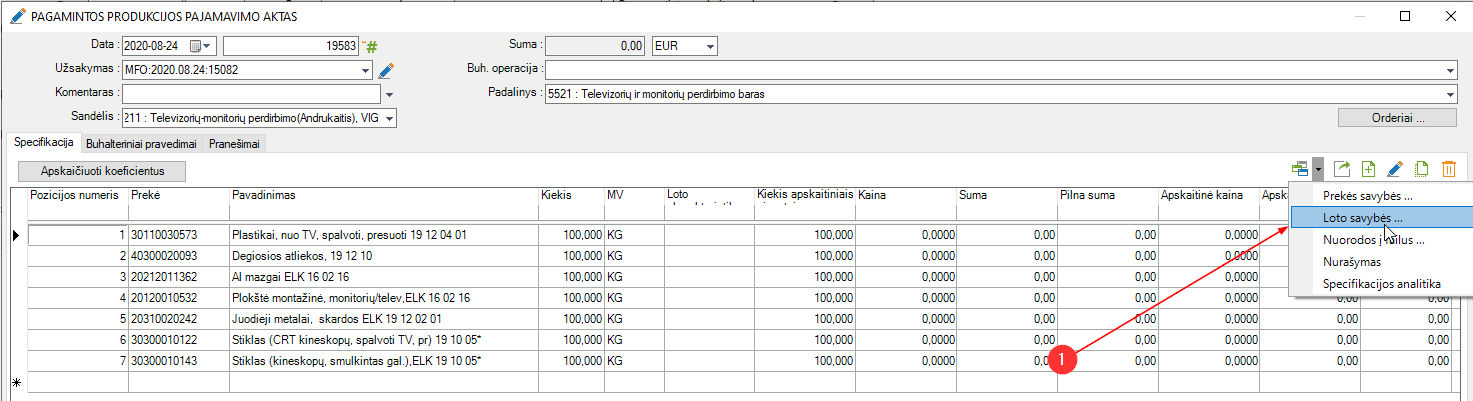Screen dimensions: 1473x401
Task: Expand the Padalinys dropdown
Action: tap(1449, 94)
